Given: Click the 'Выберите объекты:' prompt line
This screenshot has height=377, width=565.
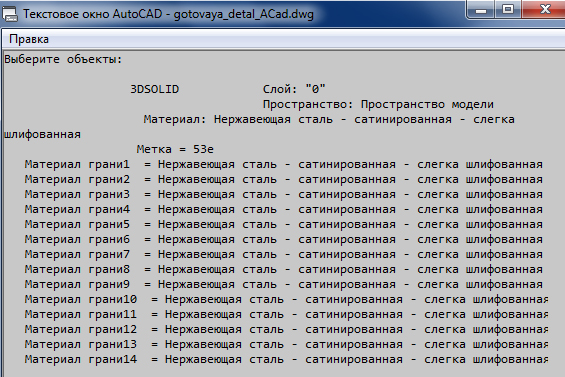Looking at the screenshot, I should click(x=63, y=59).
